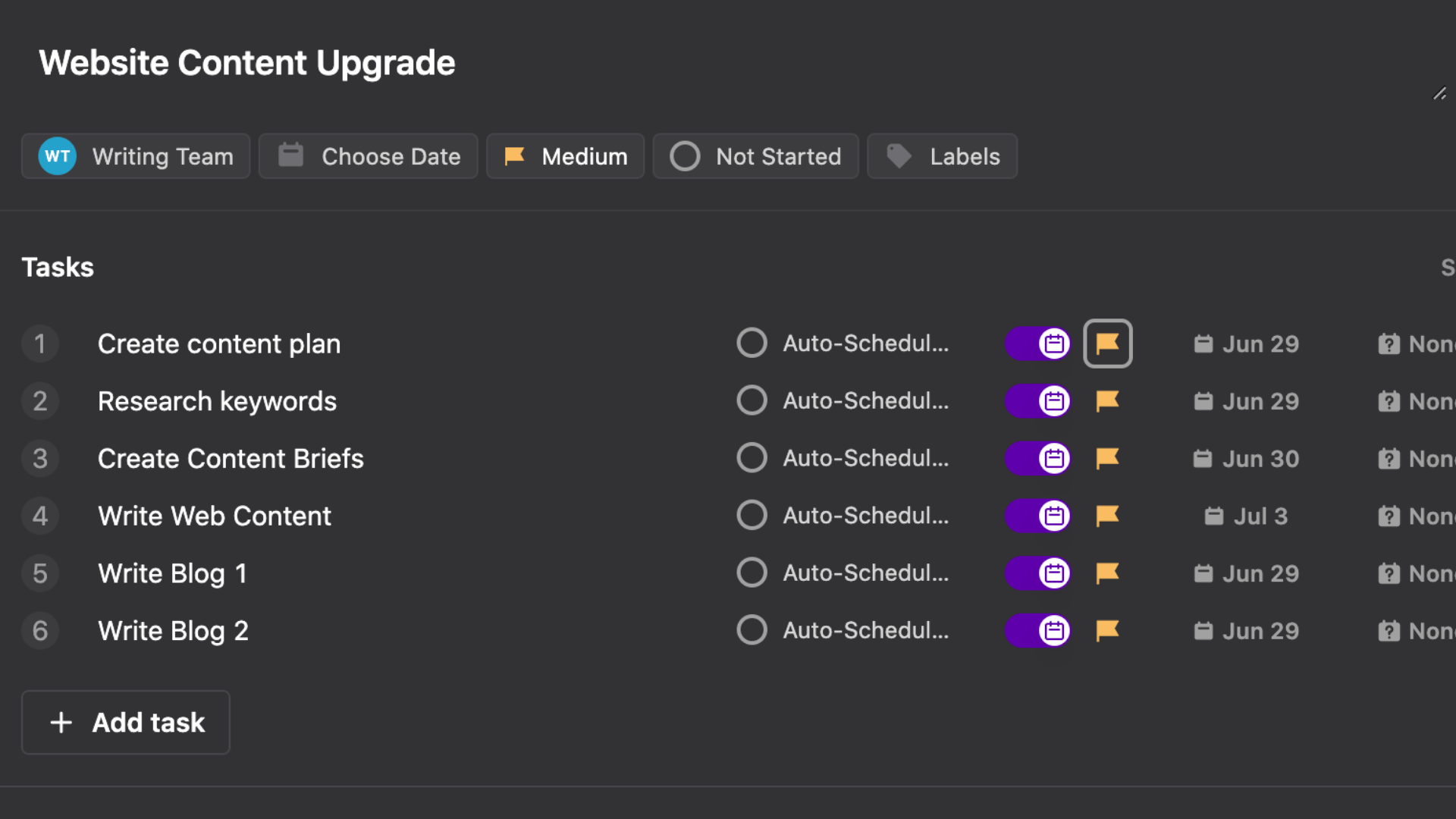Screen dimensions: 1456x819
Task: Click the expand arrows icon at top right
Action: [1439, 94]
